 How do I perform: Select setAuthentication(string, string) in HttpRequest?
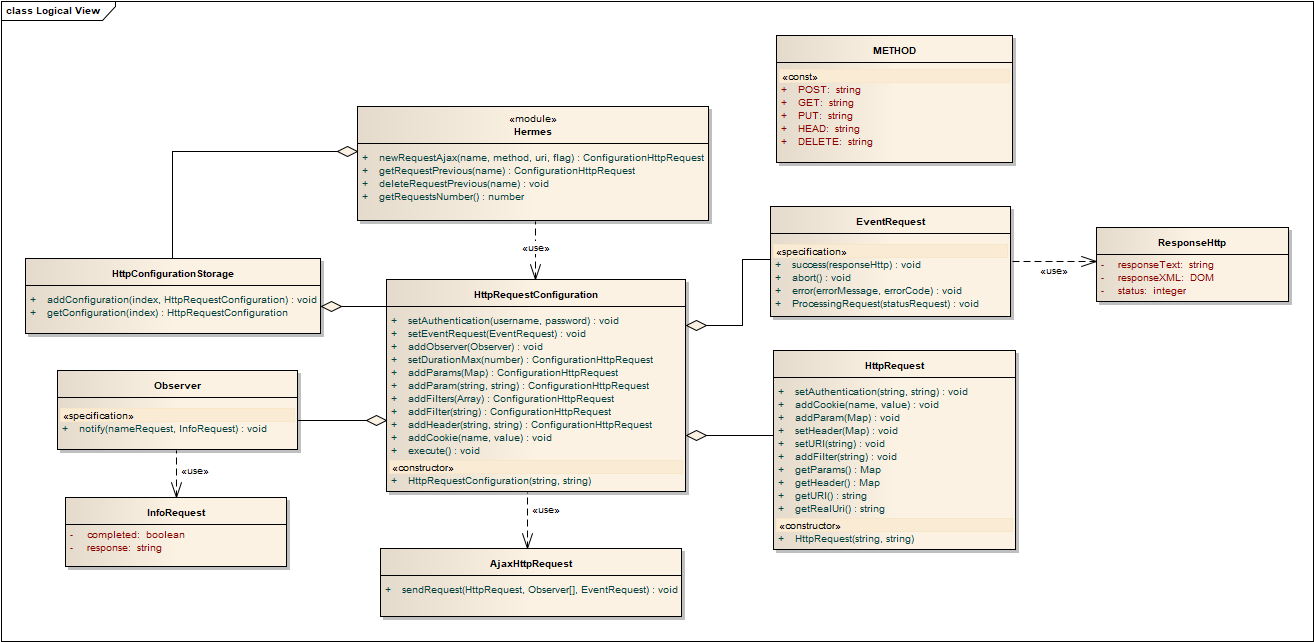pos(881,392)
